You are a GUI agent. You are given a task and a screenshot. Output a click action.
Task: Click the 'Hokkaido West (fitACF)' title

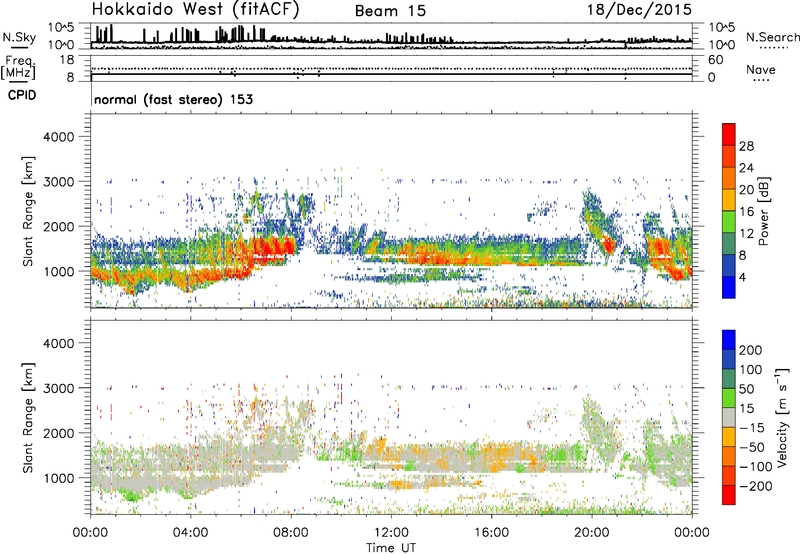point(195,9)
